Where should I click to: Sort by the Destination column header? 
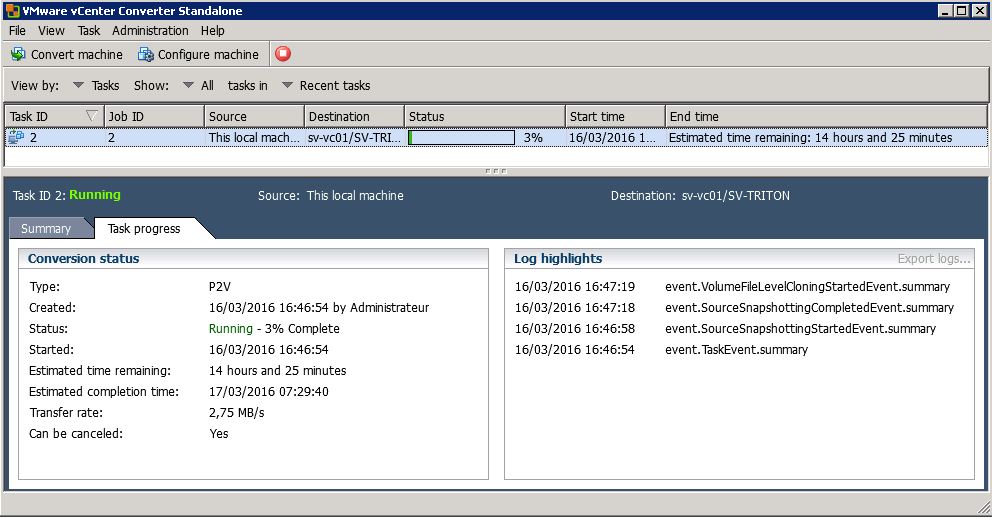(354, 116)
